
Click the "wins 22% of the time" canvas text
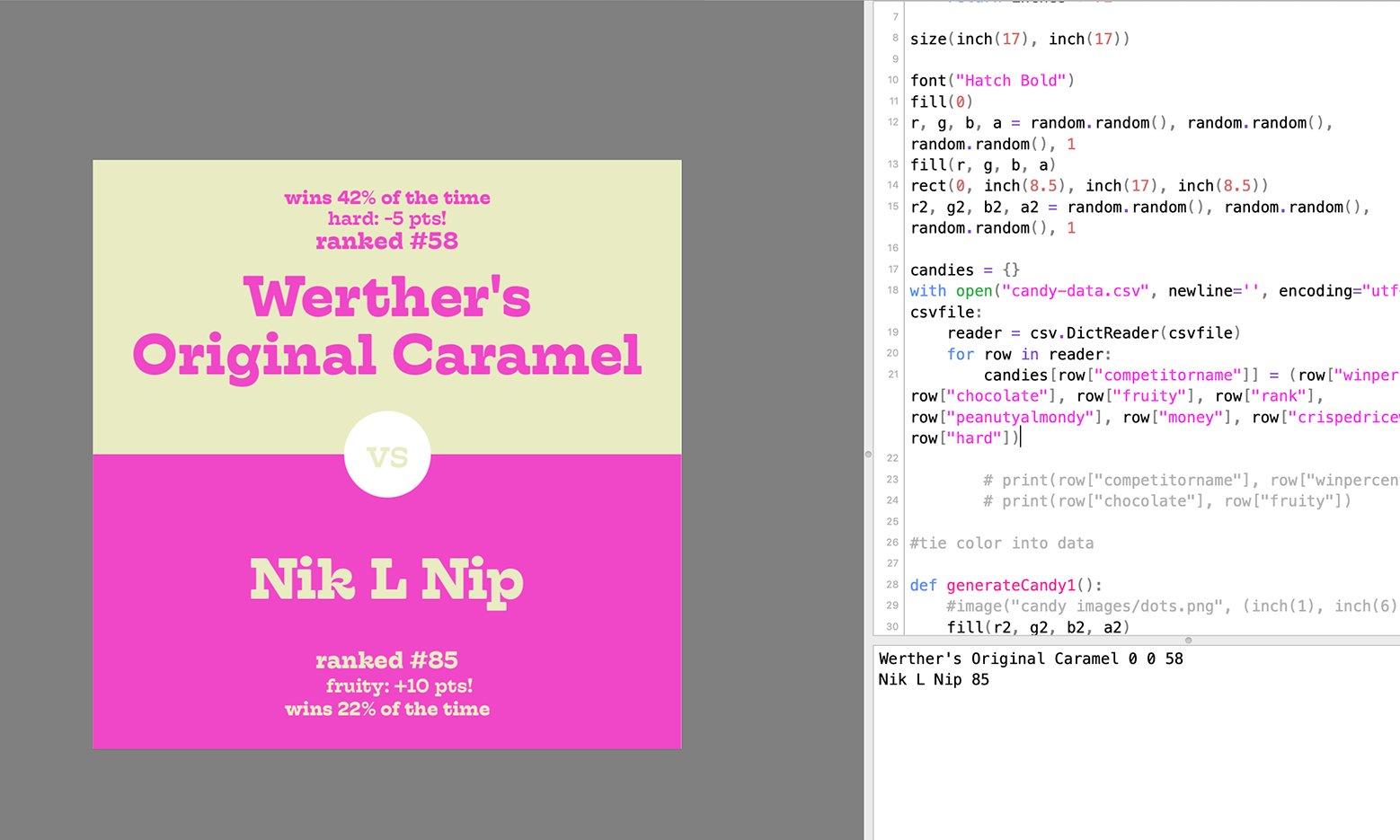click(387, 709)
